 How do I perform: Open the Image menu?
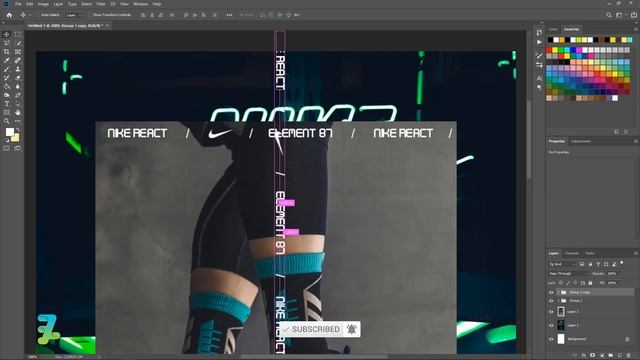[43, 4]
